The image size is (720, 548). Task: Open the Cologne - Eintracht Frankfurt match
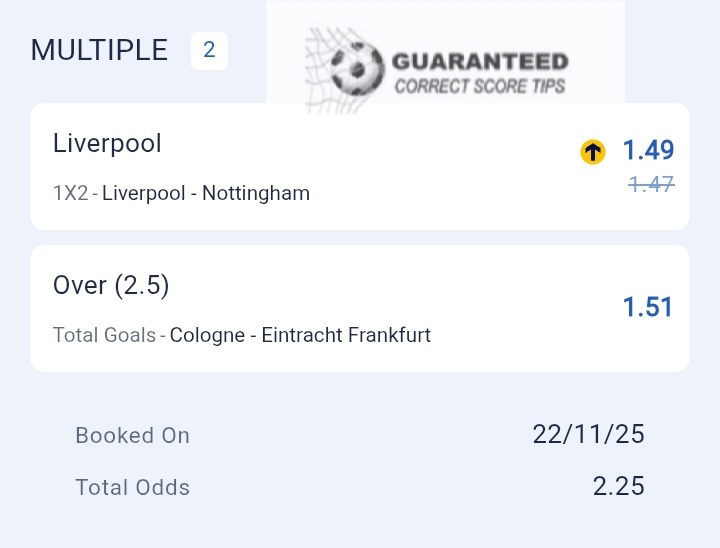click(x=300, y=335)
